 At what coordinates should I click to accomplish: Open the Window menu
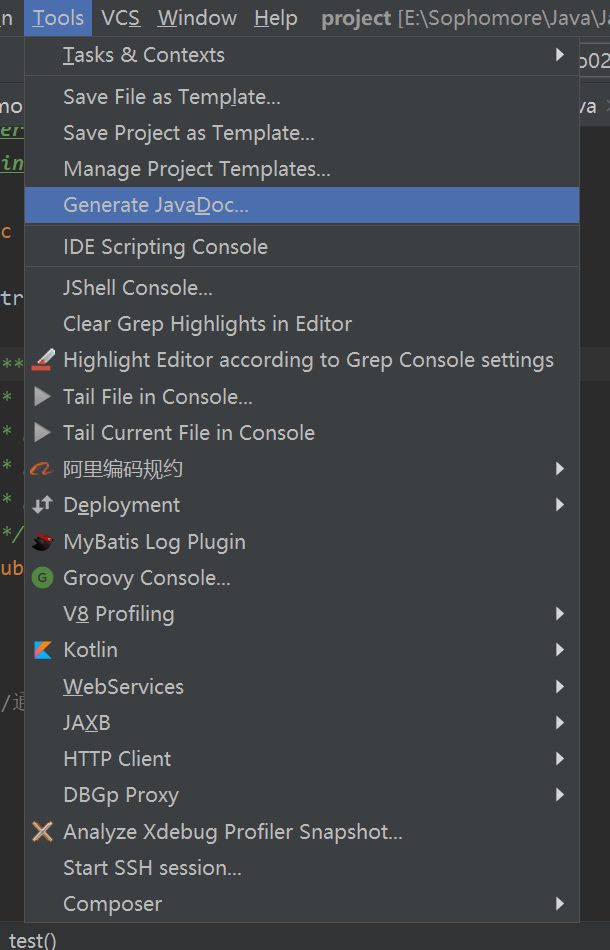[197, 18]
